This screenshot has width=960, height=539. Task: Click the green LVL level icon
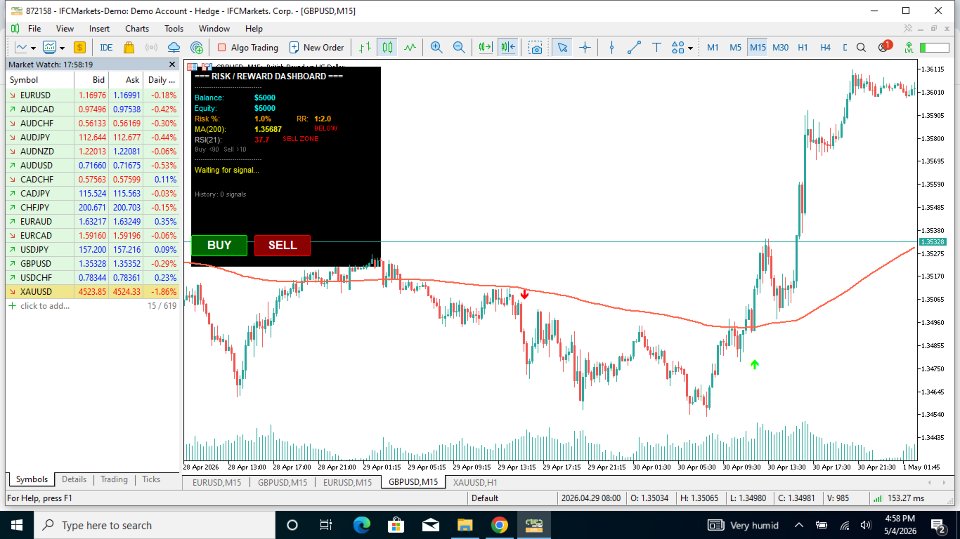909,47
